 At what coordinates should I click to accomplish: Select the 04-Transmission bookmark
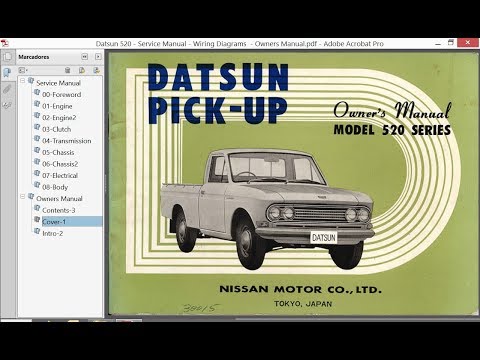pos(67,141)
